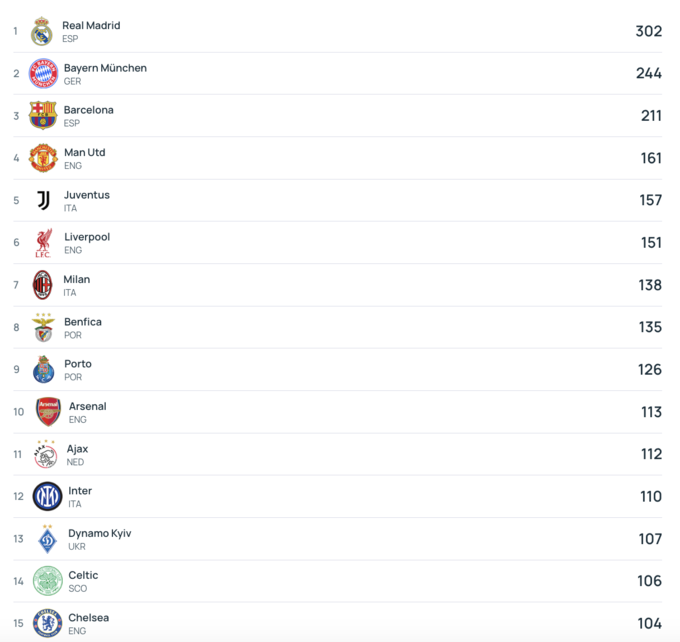Screen dimensions: 680x642
Task: Click the Man Utd club crest
Action: pos(43,158)
